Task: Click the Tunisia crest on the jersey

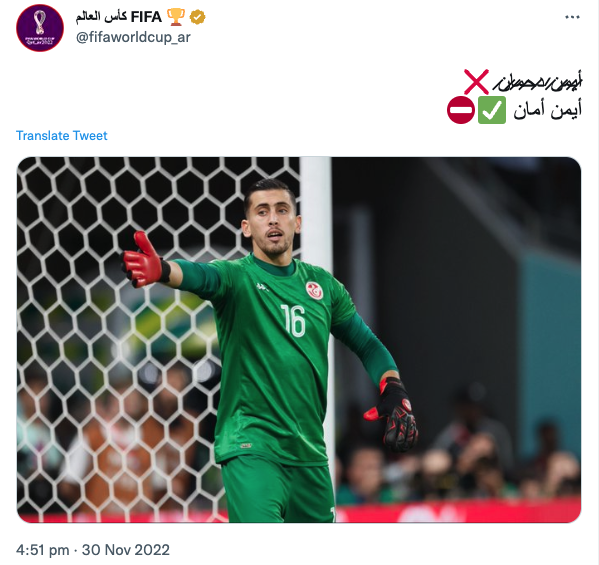Action: 314,290
